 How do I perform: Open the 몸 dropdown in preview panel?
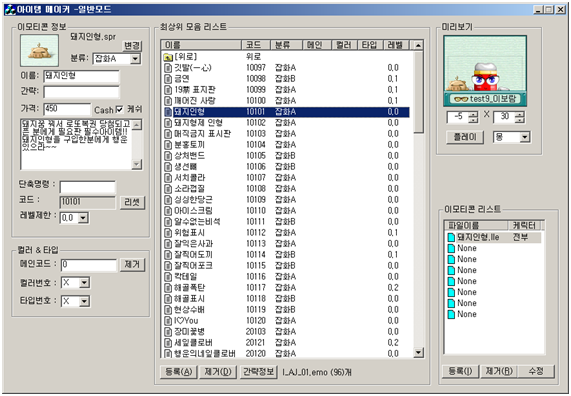tap(525, 137)
